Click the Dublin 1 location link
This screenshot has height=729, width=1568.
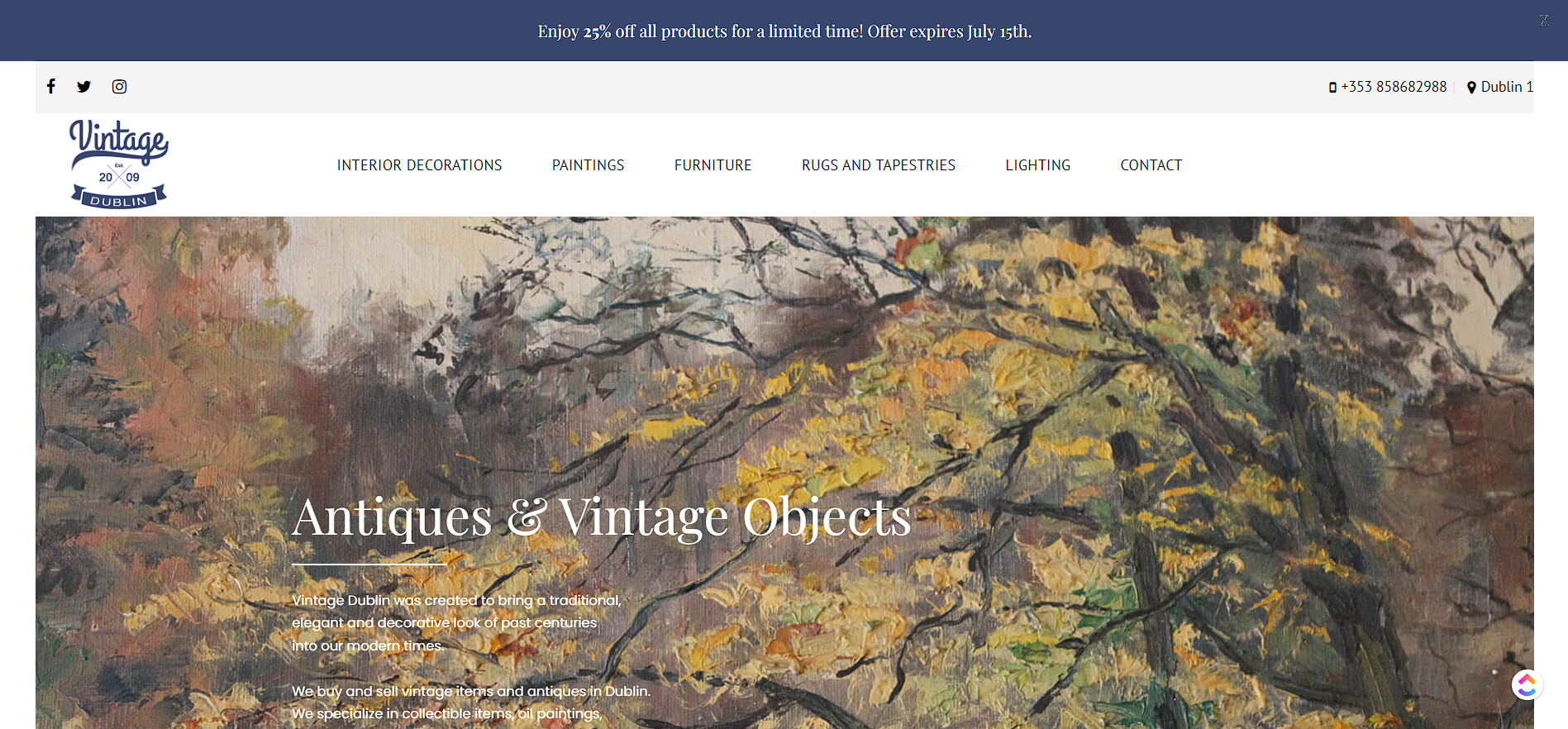click(1507, 87)
